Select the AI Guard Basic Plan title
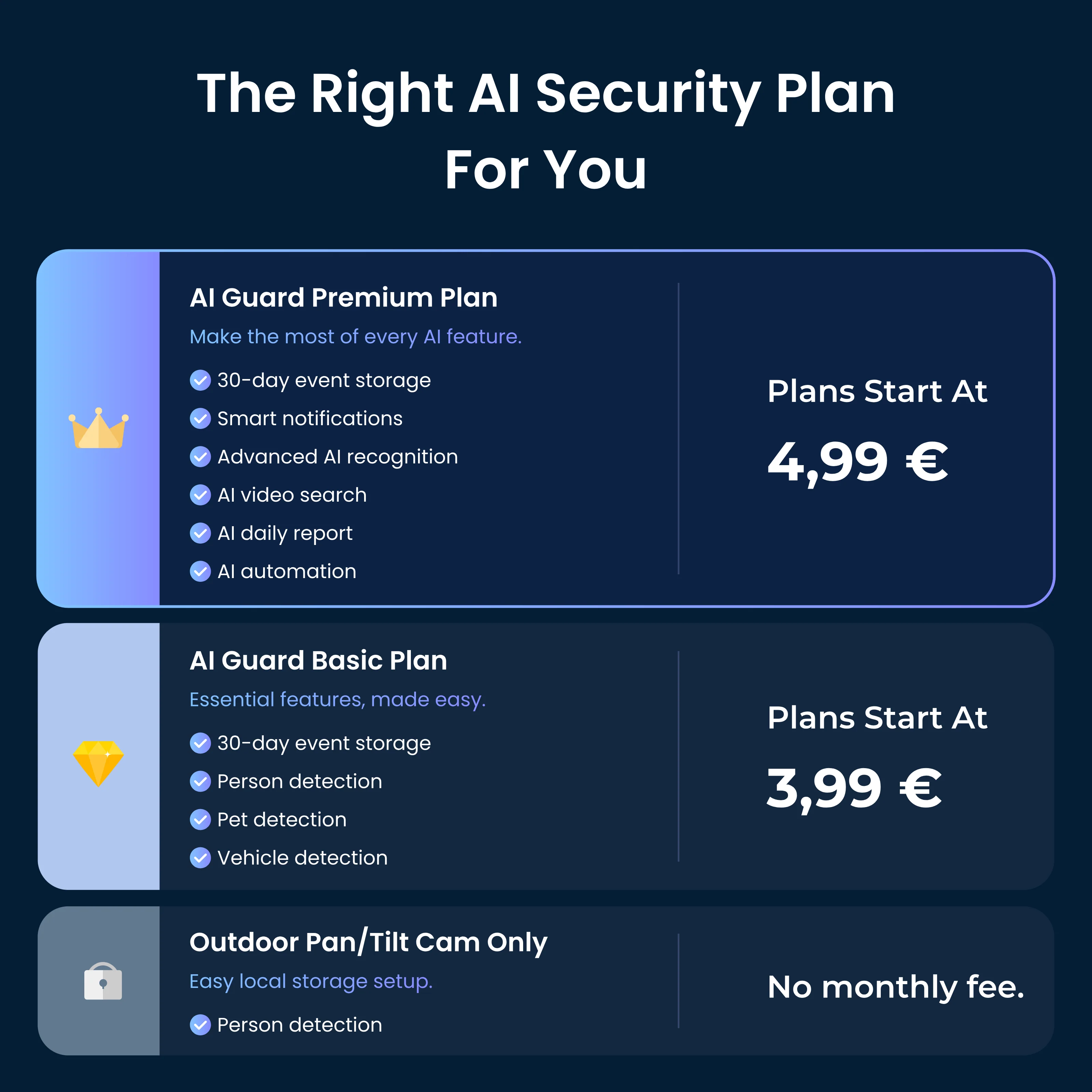 (x=318, y=660)
